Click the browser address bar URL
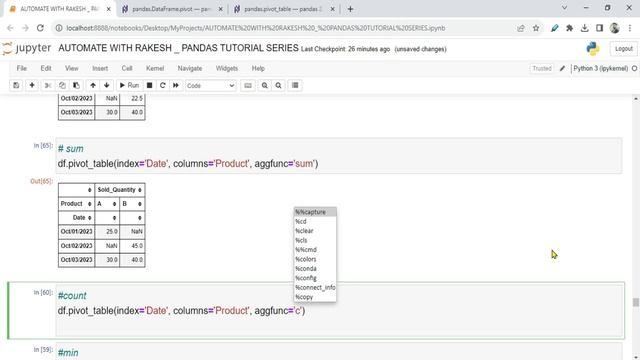 (x=256, y=28)
